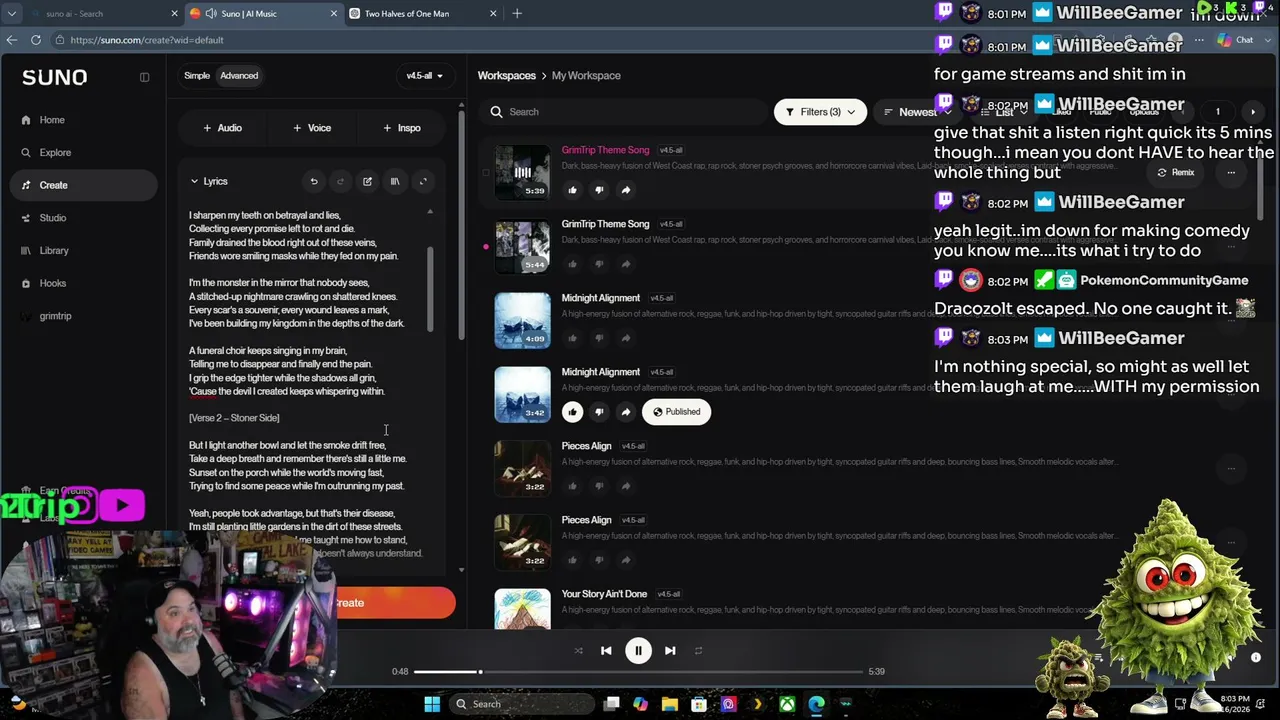1280x720 pixels.
Task: Open Microsoft Edge from the taskbar
Action: click(817, 704)
